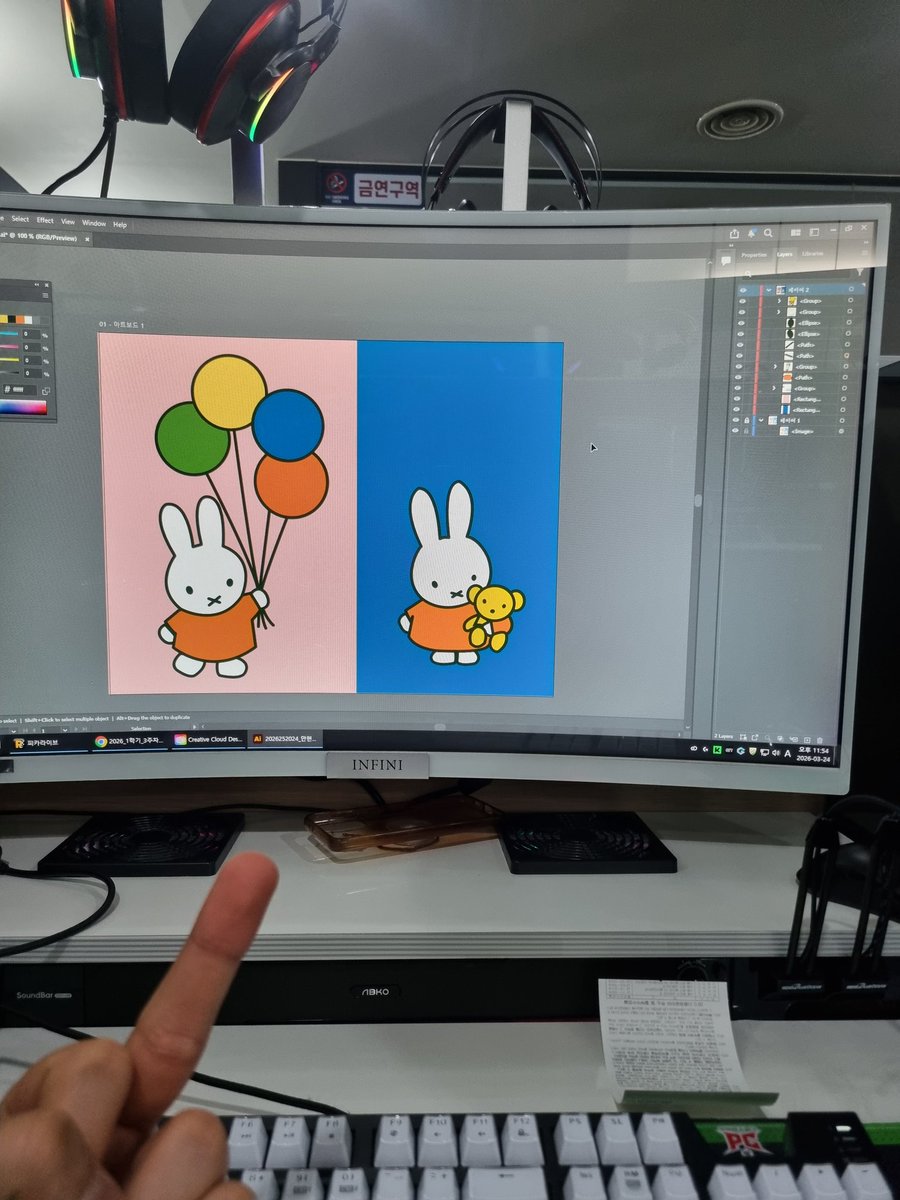This screenshot has height=1200, width=900.
Task: Open the Select menu
Action: coord(20,219)
